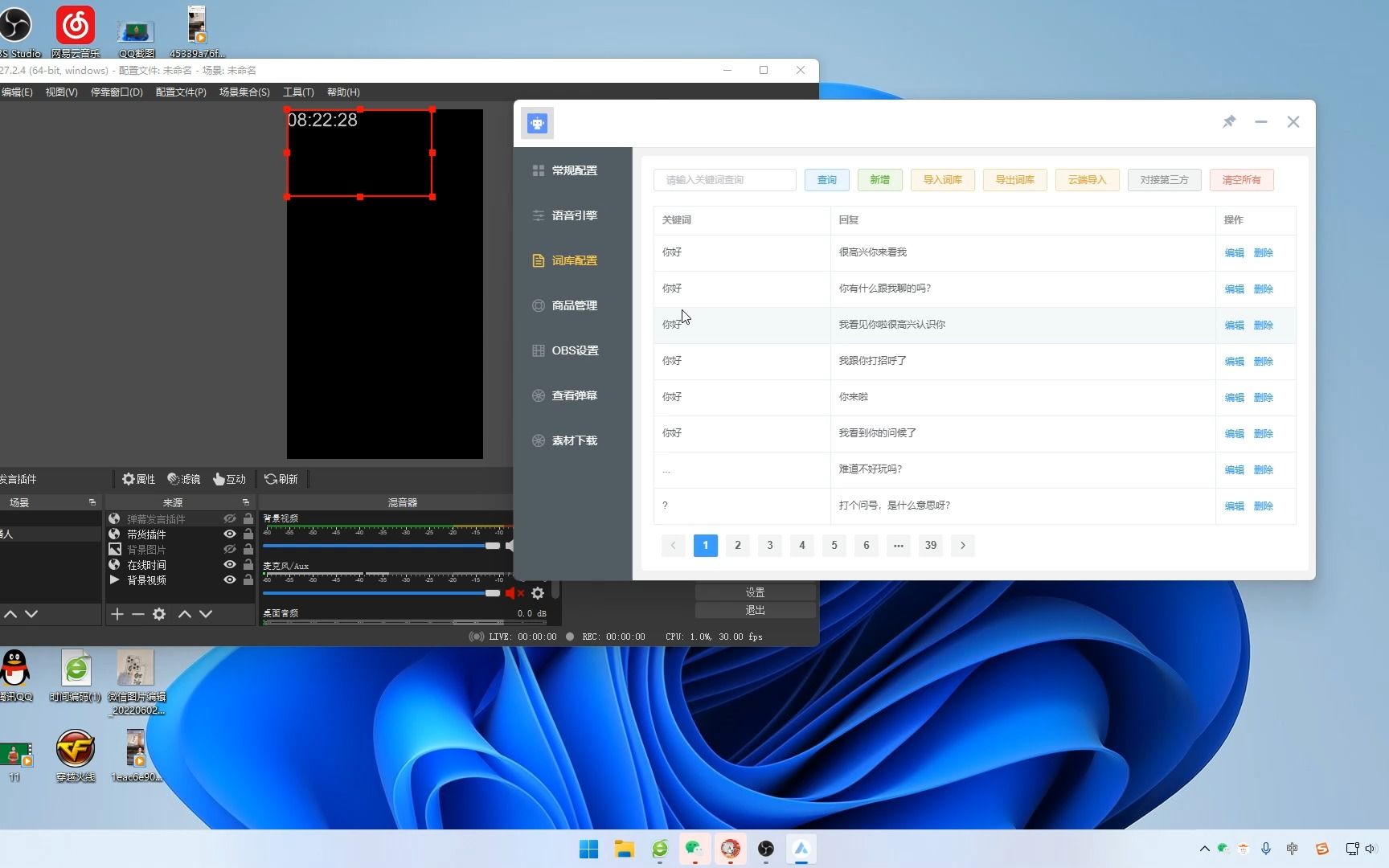Edit the row replying 打个问号,是什么意思呀?
Image resolution: width=1389 pixels, height=868 pixels.
click(1234, 506)
